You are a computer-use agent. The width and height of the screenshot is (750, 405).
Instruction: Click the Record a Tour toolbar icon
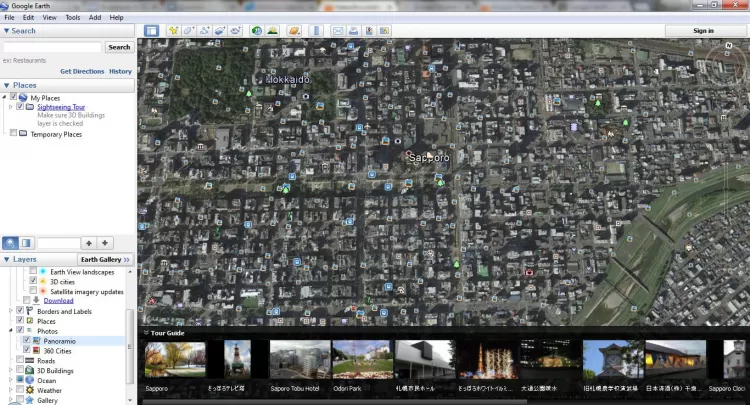point(235,31)
